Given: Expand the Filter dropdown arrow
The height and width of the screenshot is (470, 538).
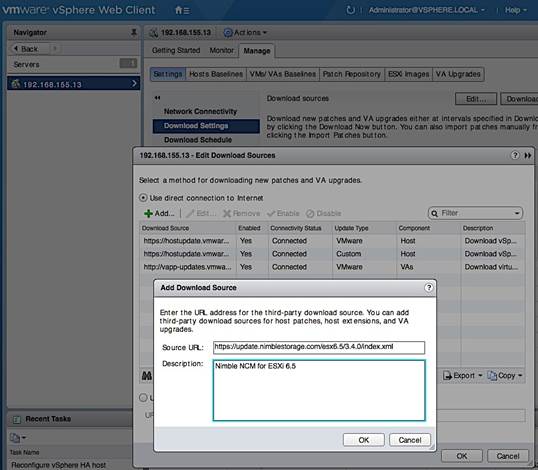Looking at the screenshot, I should pos(517,213).
